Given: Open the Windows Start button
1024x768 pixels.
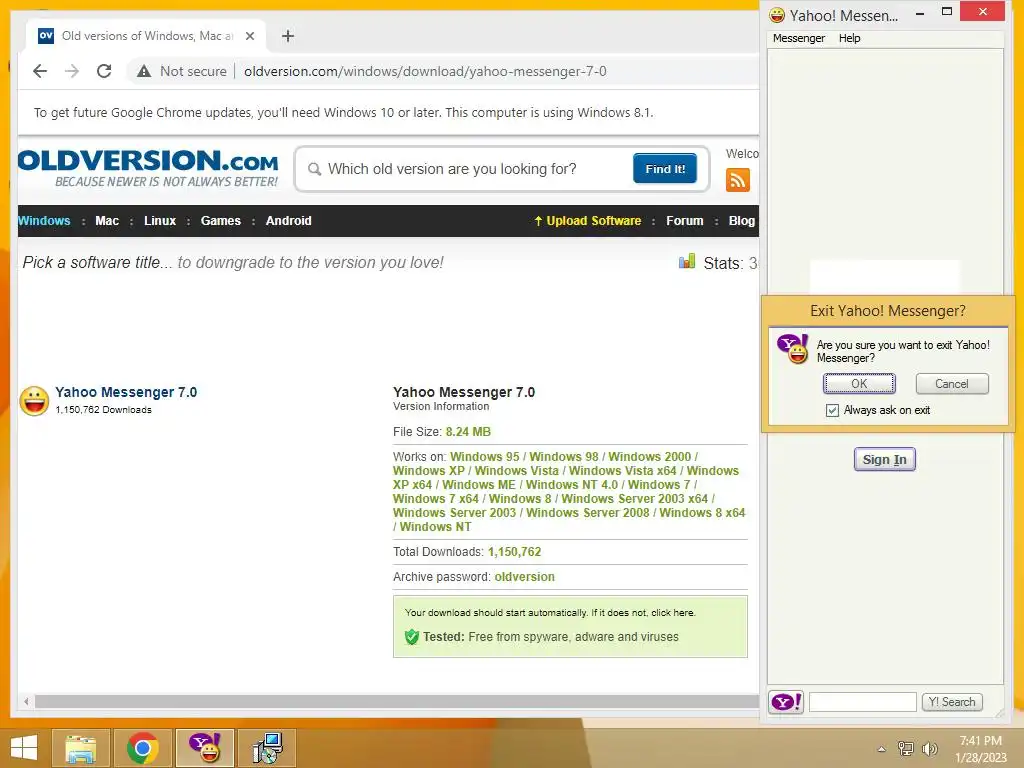Looking at the screenshot, I should tap(24, 748).
